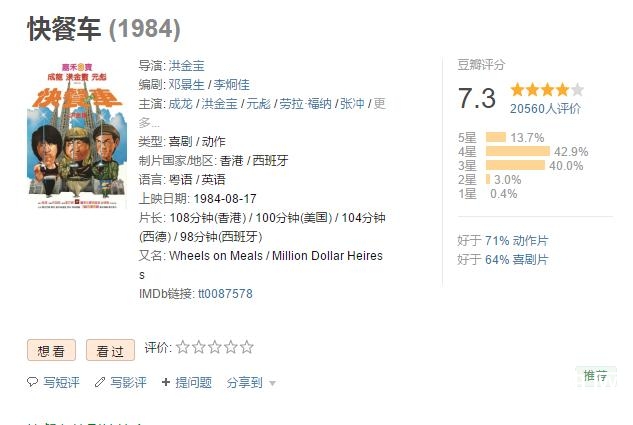
Task: Click the plus icon beside 提问题
Action: pos(165,383)
